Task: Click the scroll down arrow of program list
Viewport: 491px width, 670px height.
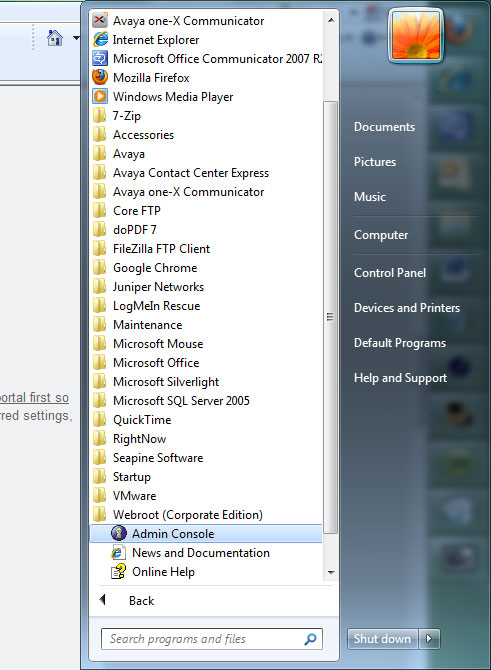Action: (x=331, y=572)
